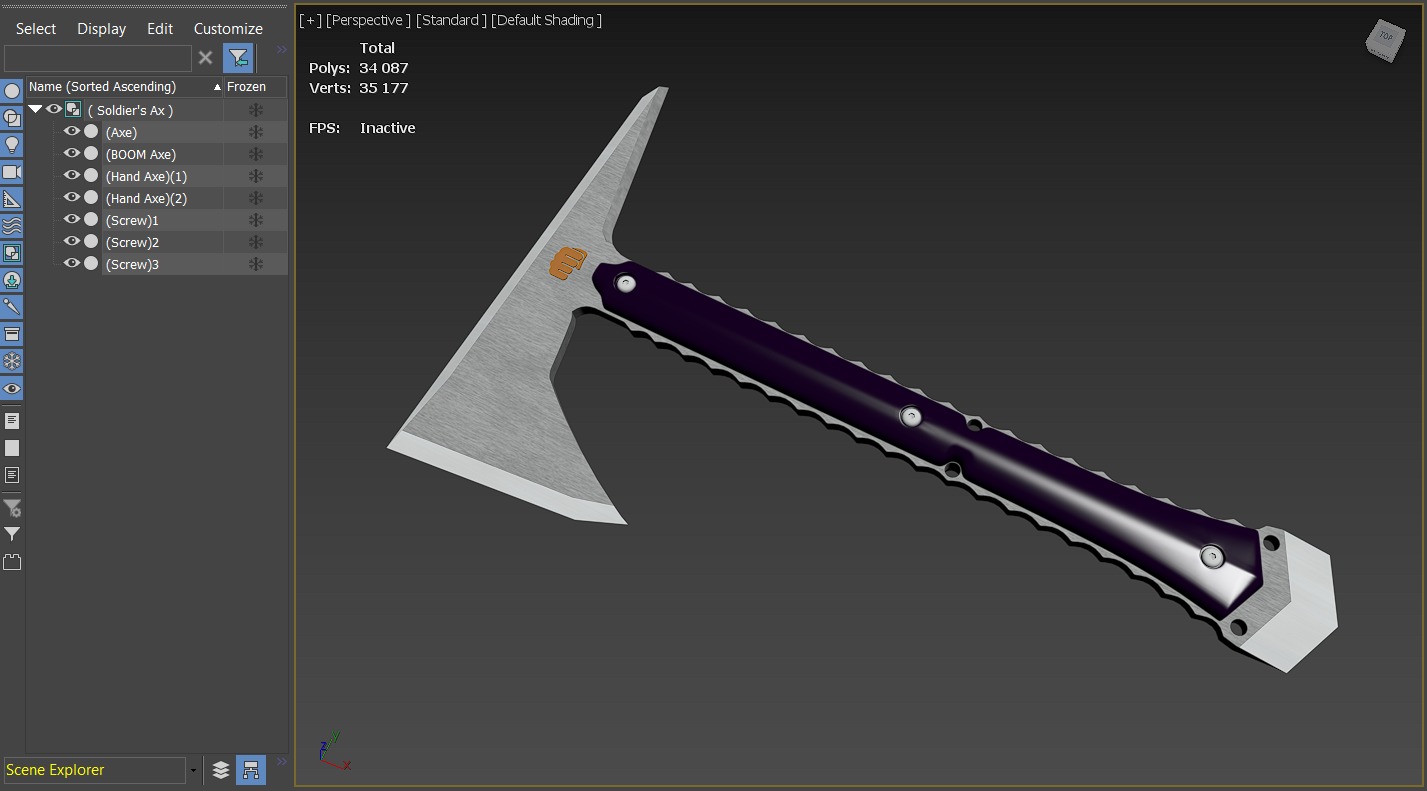Open the Display menu
This screenshot has height=791, width=1427.
click(x=102, y=29)
